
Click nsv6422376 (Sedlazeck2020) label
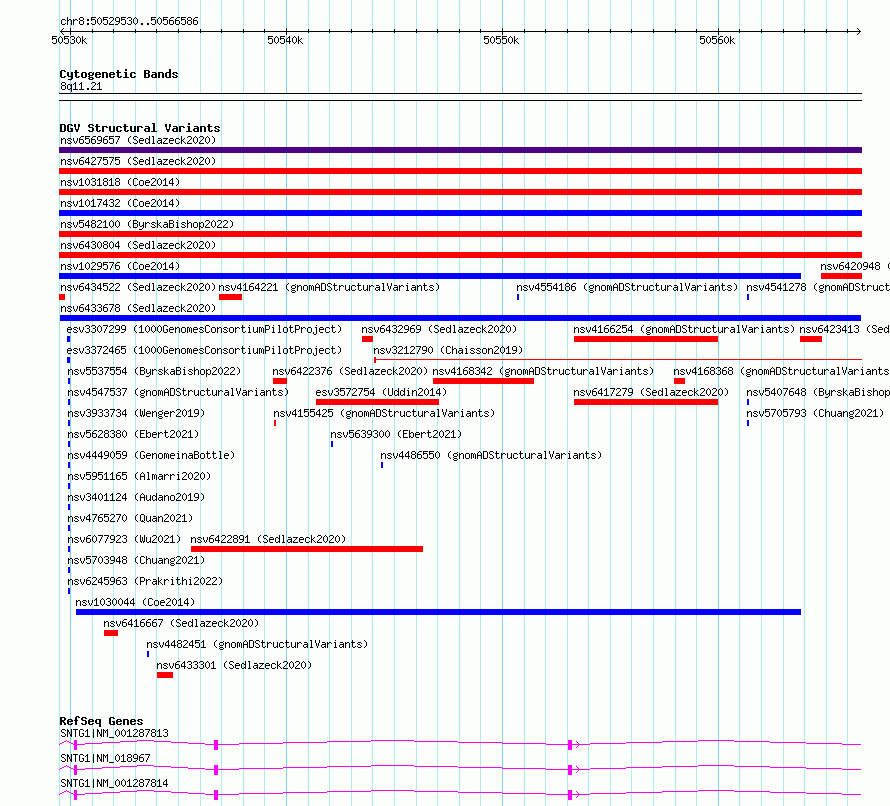click(x=350, y=371)
